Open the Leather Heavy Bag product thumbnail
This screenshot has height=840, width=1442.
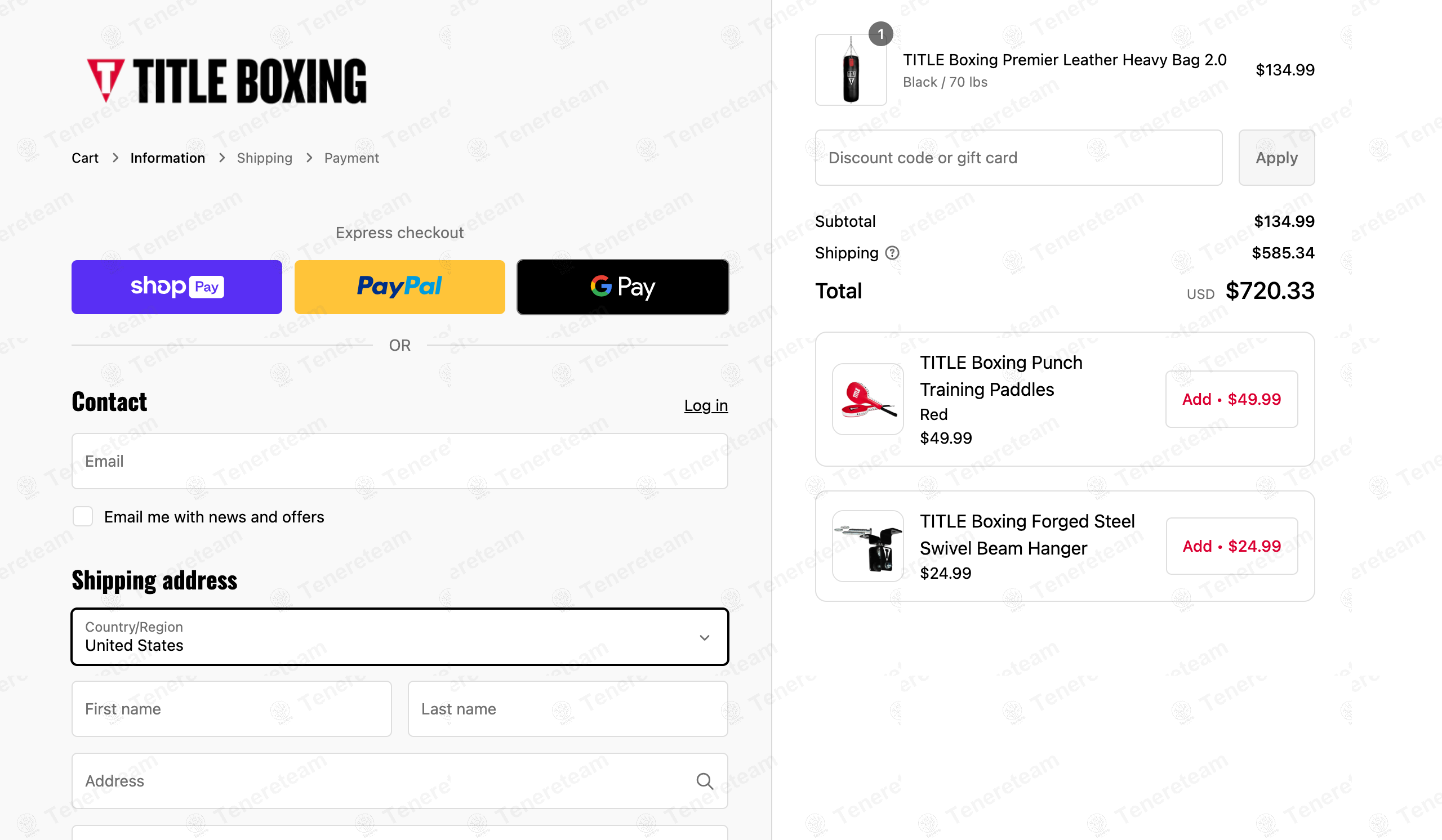851,70
